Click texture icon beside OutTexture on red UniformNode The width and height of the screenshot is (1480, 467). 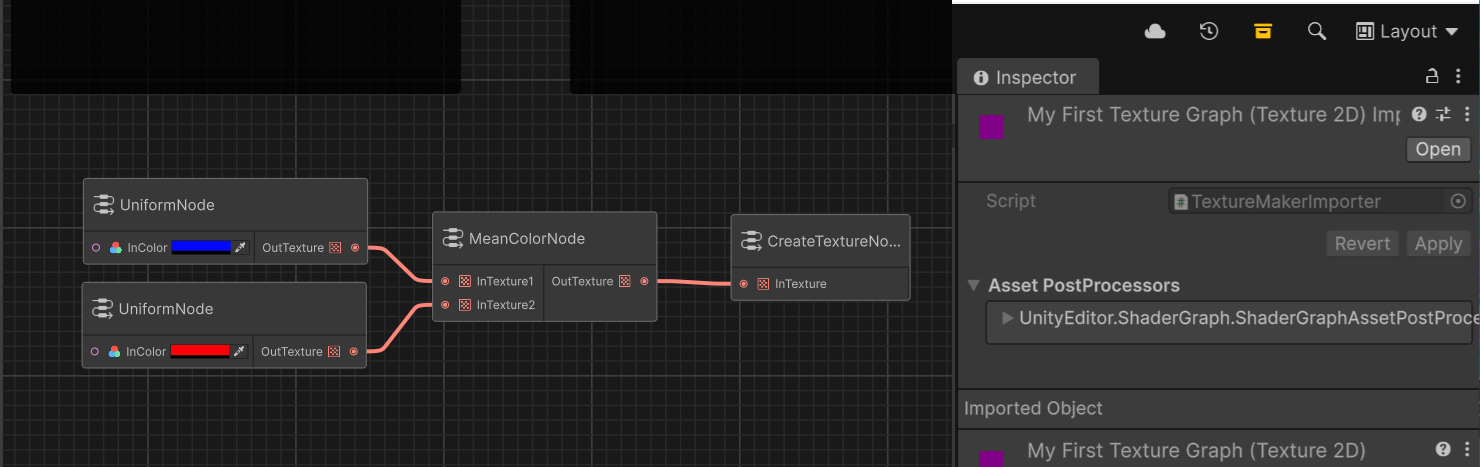(334, 351)
